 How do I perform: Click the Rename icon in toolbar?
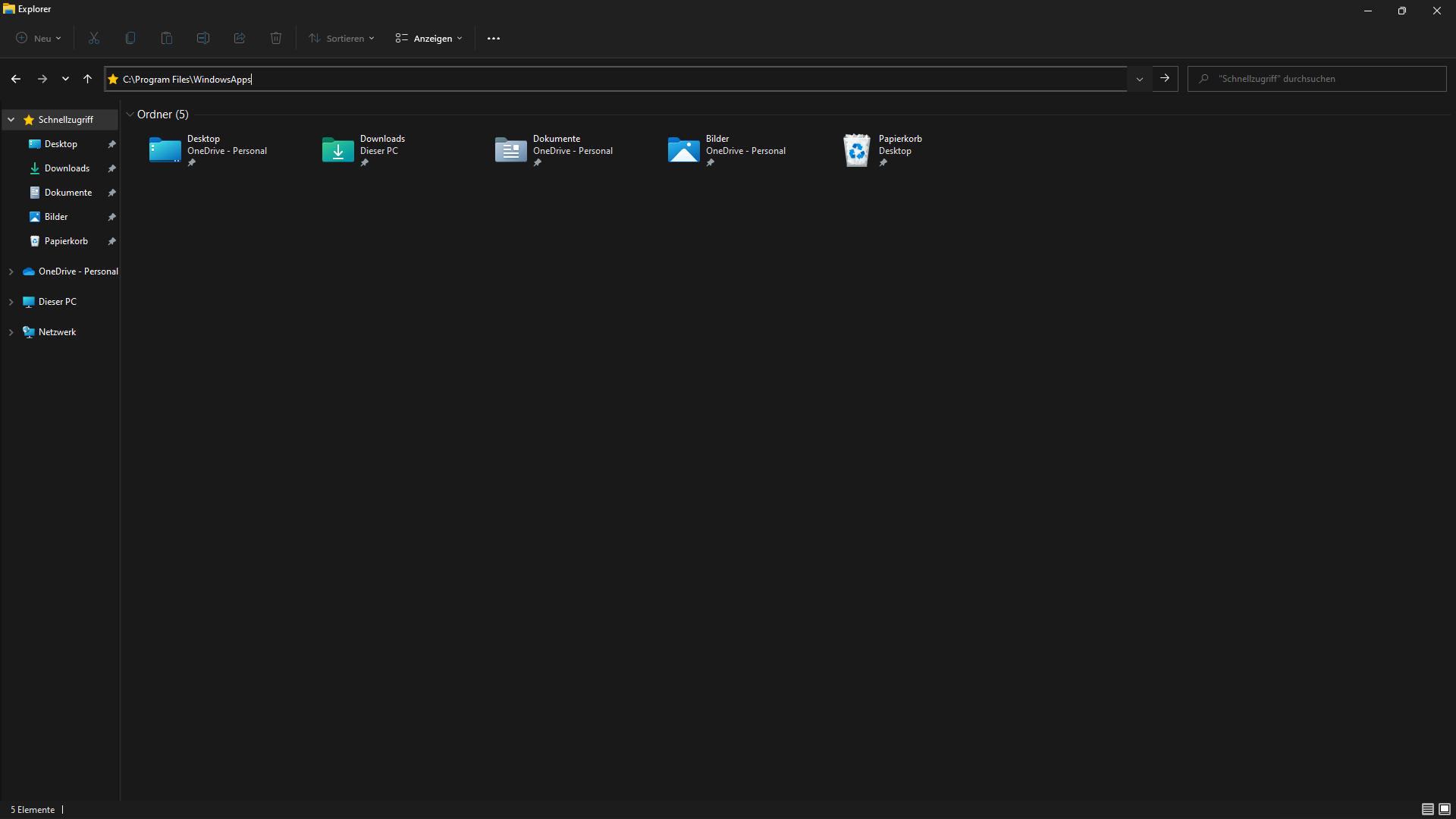(203, 38)
